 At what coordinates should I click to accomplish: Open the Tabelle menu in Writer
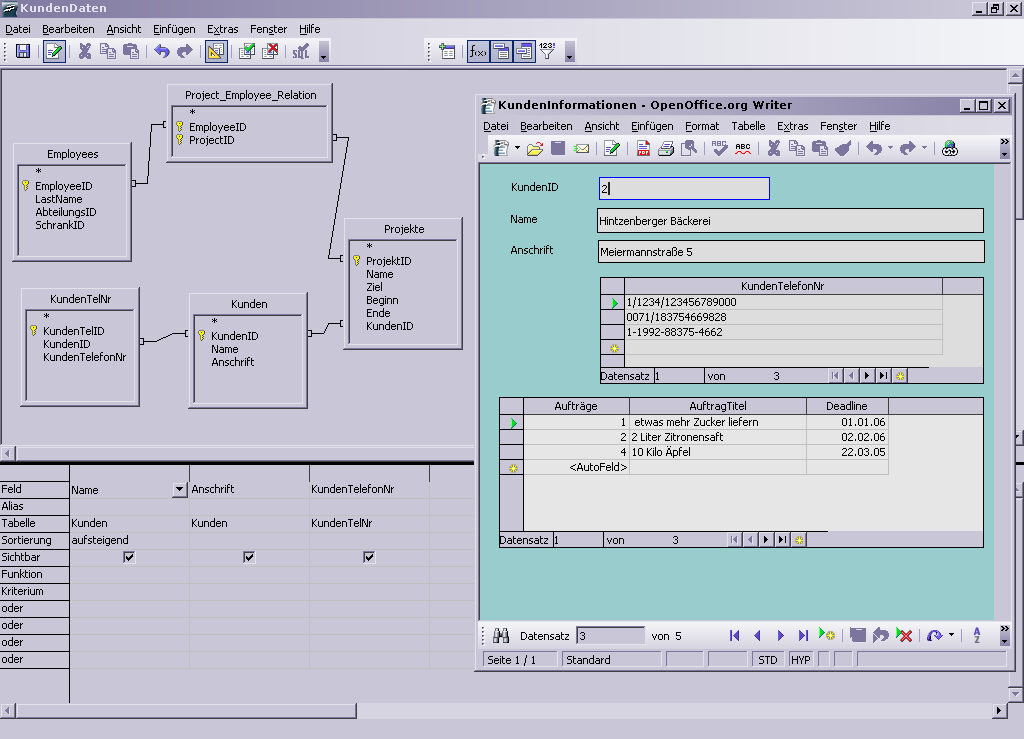(x=748, y=126)
